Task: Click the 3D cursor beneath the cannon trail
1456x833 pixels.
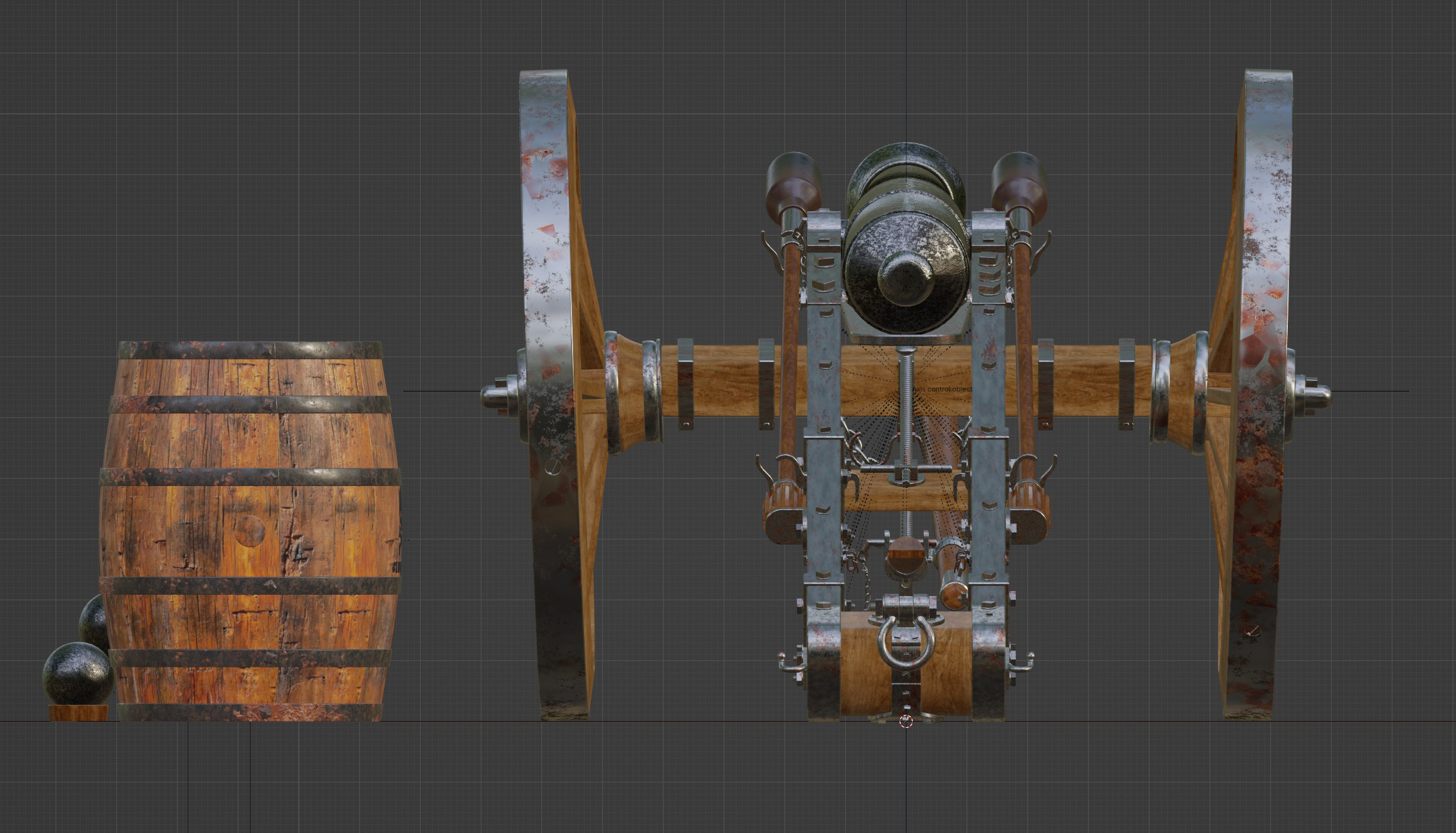Action: coord(906,722)
